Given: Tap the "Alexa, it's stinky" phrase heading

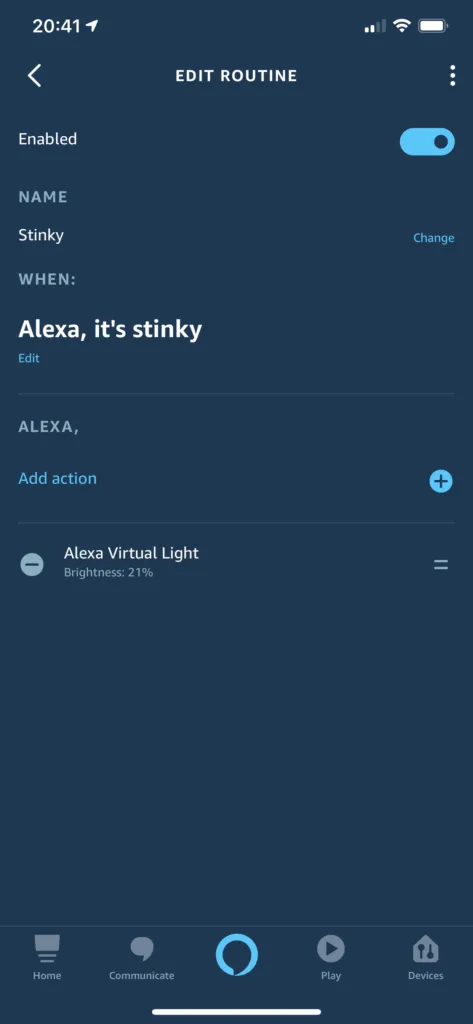Looking at the screenshot, I should click(x=110, y=329).
